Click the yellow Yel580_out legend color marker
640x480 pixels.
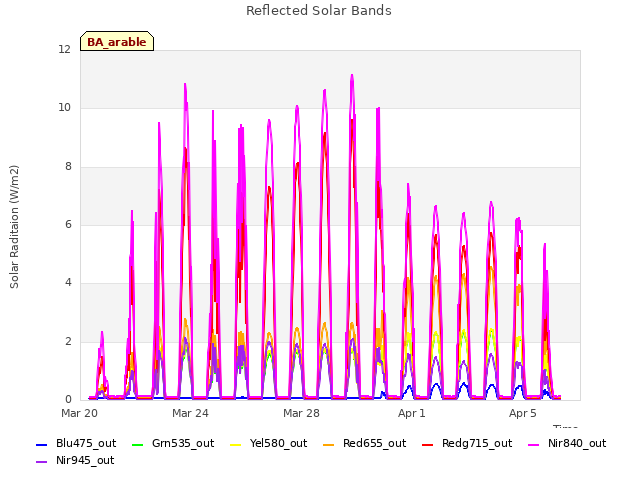coord(236,444)
